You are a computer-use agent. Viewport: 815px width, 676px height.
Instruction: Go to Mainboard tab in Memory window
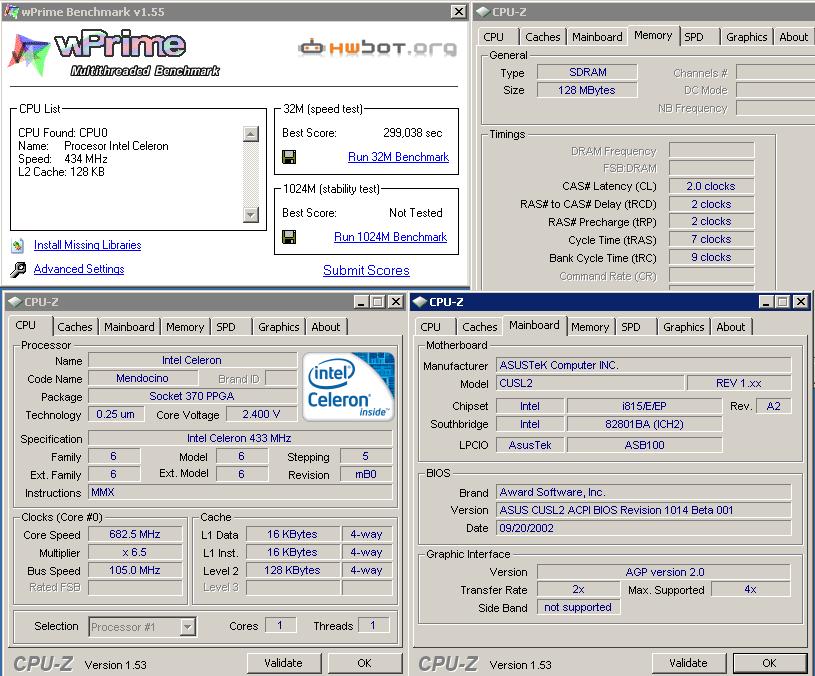pyautogui.click(x=597, y=37)
